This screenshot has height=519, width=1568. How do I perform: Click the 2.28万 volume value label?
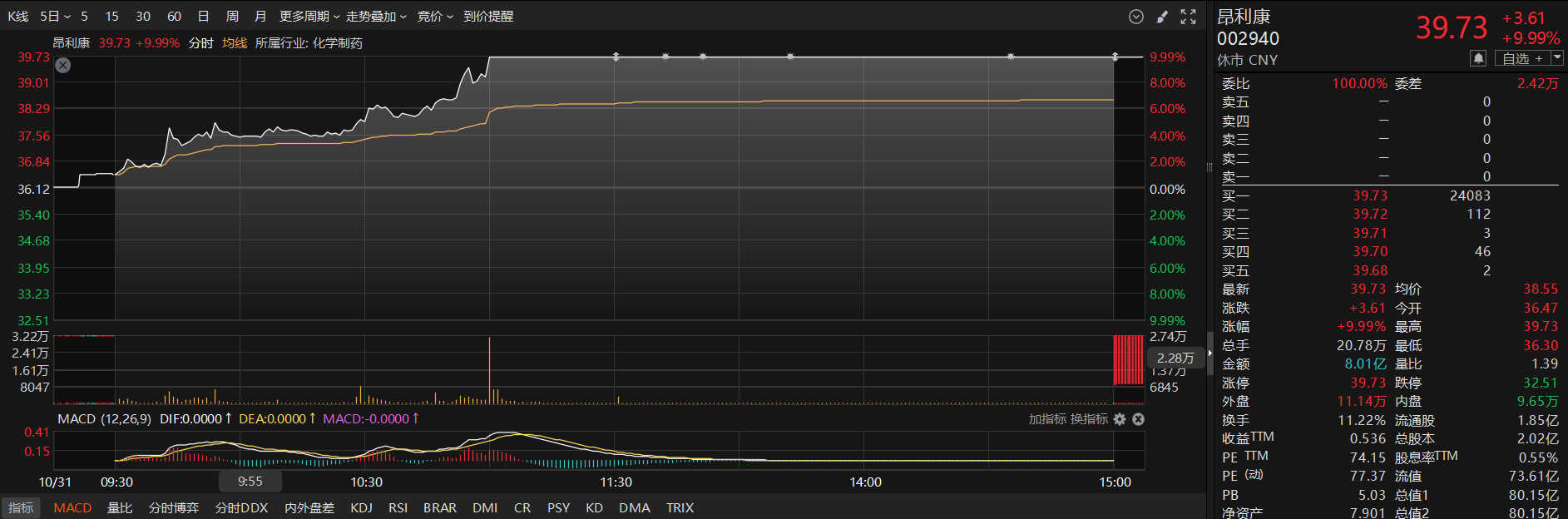1175,358
